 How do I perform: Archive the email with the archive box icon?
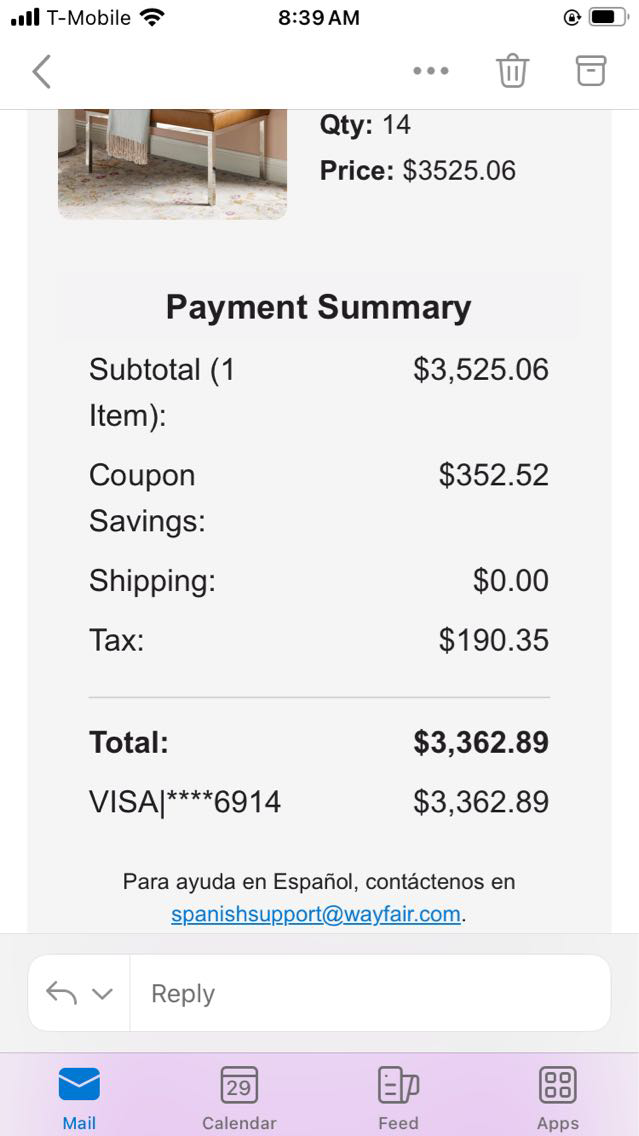(591, 70)
